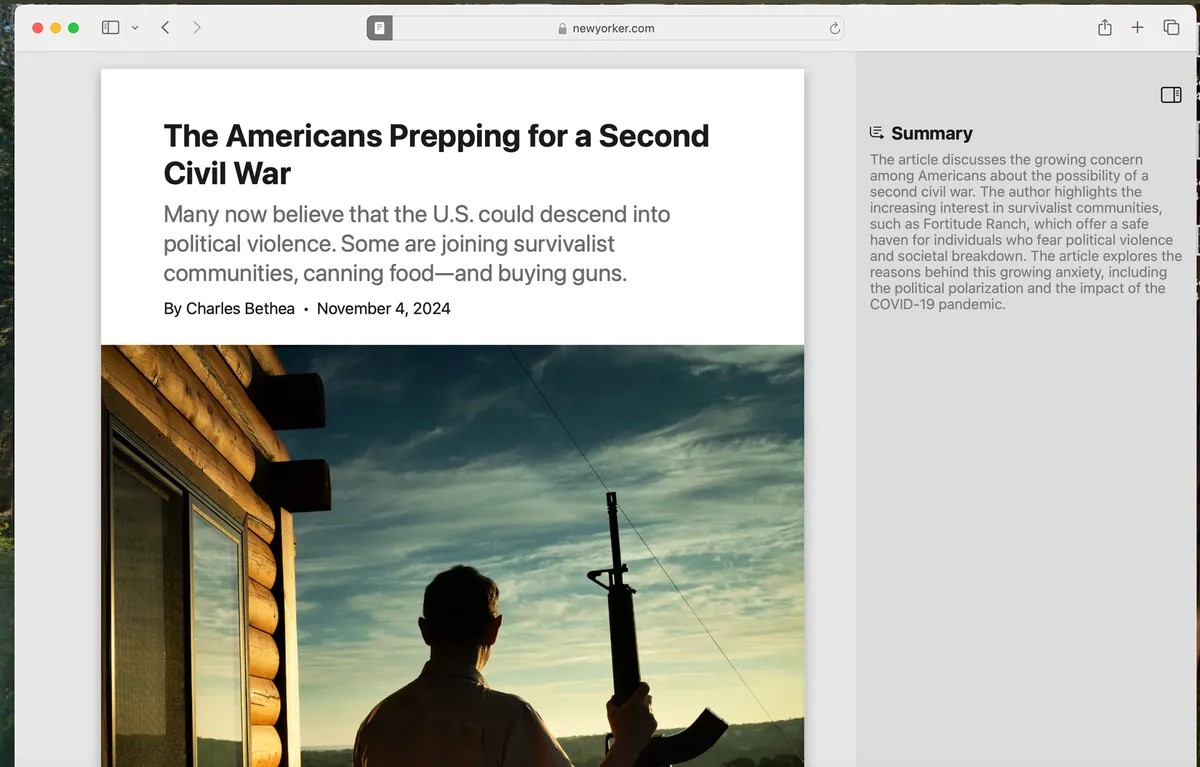Close the Safari window
Image resolution: width=1200 pixels, height=767 pixels.
(38, 28)
